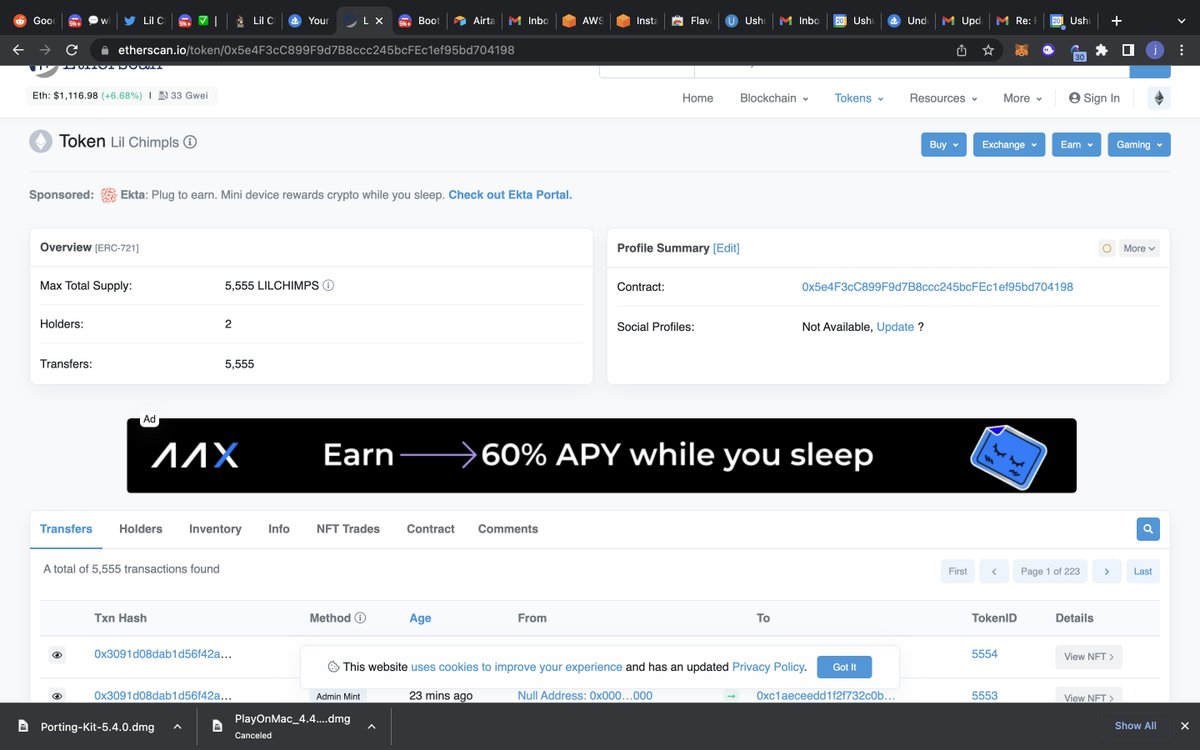Expand the PlayOnMac download options chevron
Image resolution: width=1200 pixels, height=750 pixels.
click(x=370, y=726)
